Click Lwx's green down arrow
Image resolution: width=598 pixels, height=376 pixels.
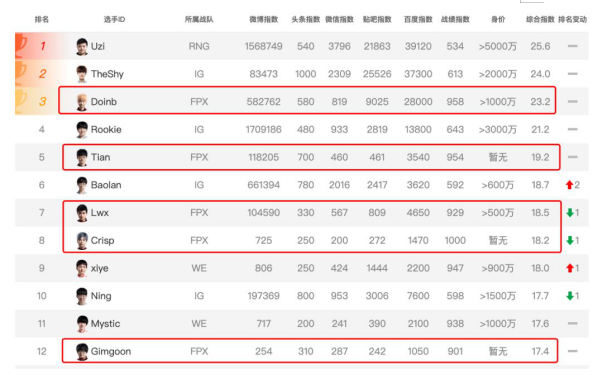[570, 213]
